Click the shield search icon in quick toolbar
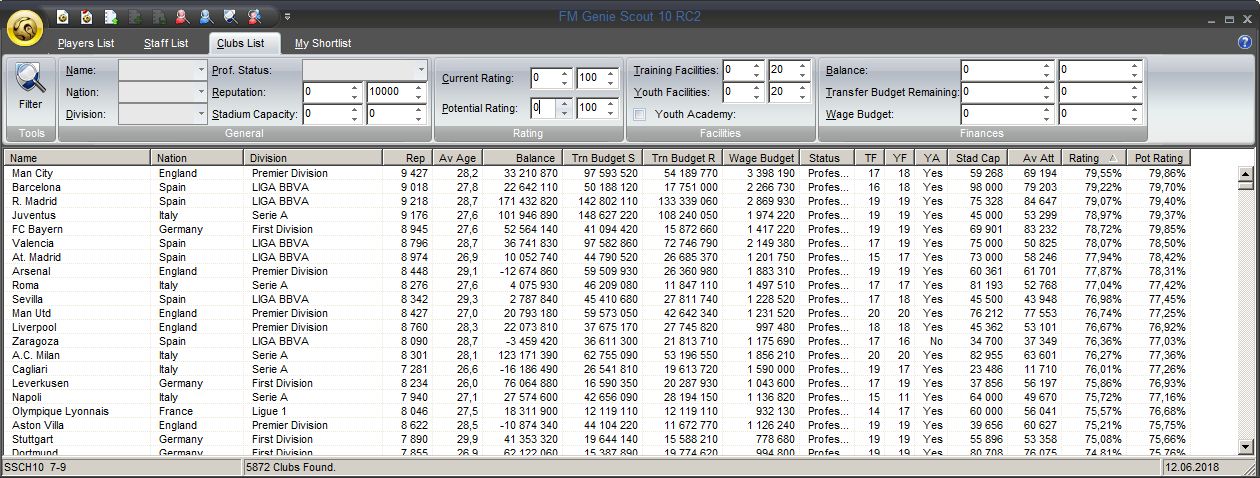Viewport: 1260px width, 478px height. (230, 16)
